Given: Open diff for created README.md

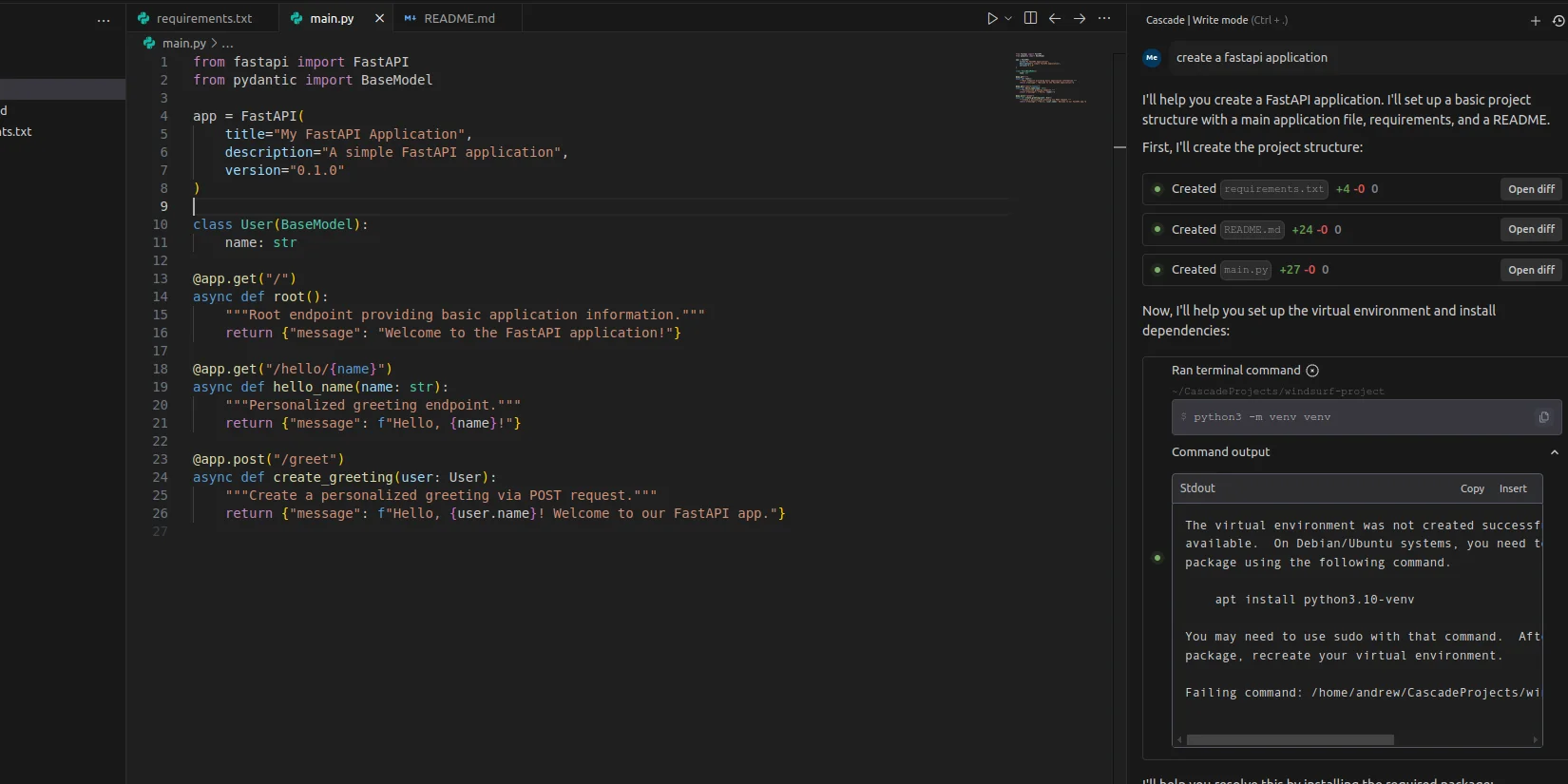Looking at the screenshot, I should pyautogui.click(x=1531, y=229).
